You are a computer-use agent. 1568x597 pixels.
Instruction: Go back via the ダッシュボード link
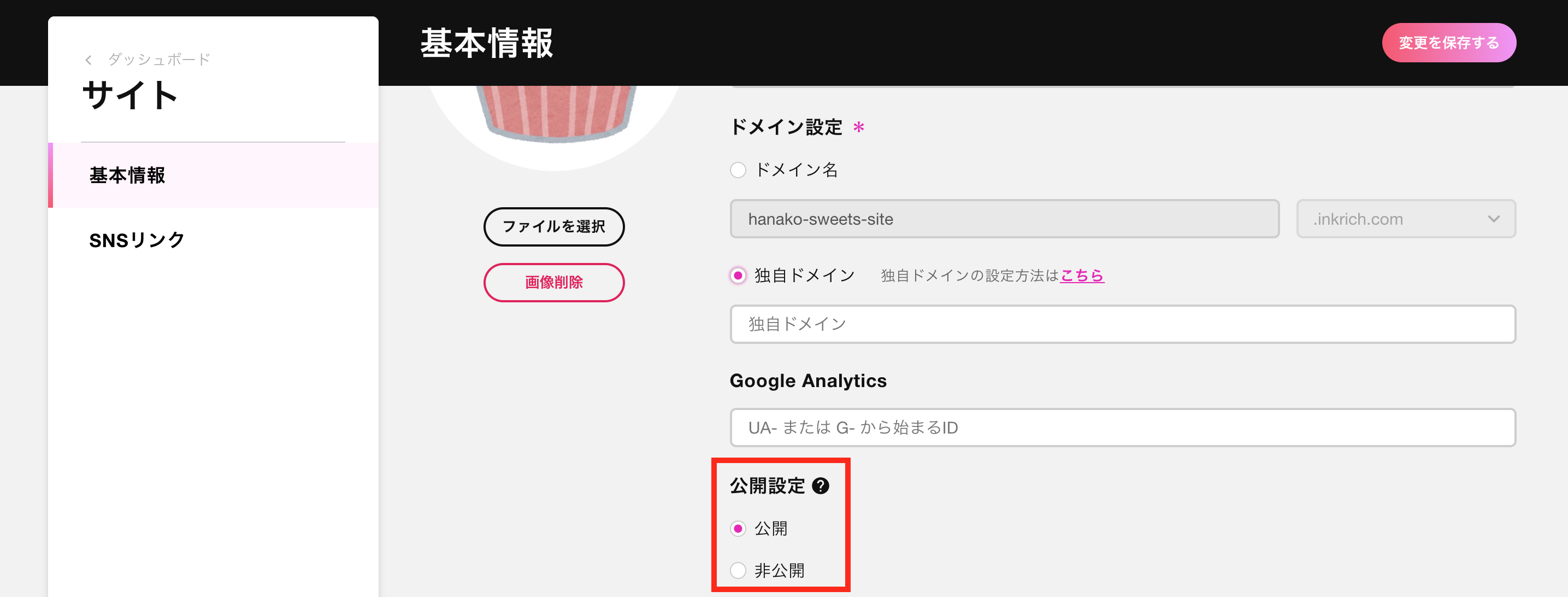(159, 60)
